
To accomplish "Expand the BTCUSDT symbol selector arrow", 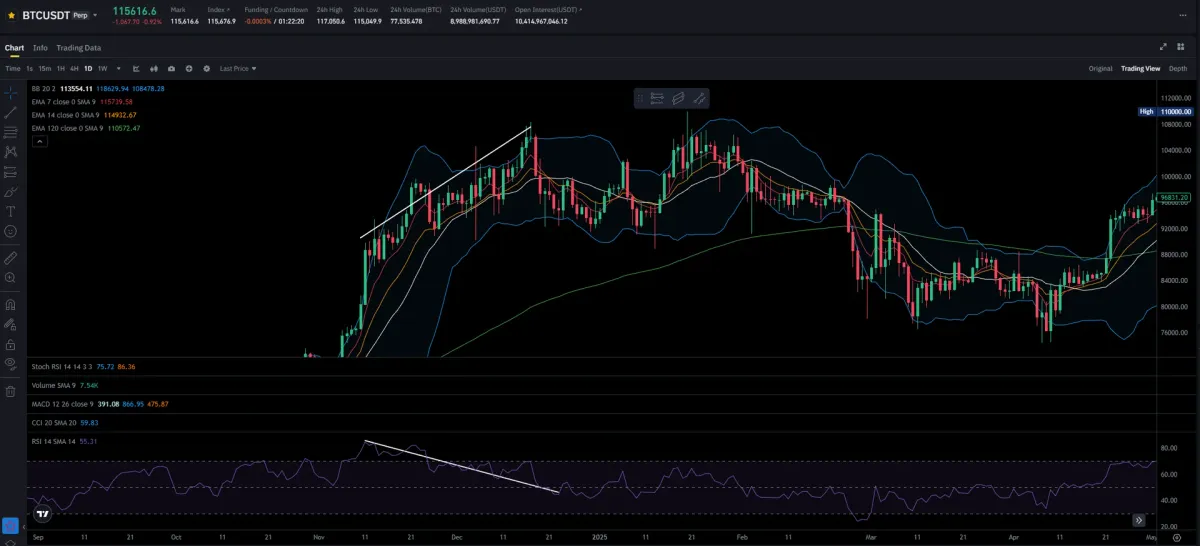I will click(x=95, y=16).
